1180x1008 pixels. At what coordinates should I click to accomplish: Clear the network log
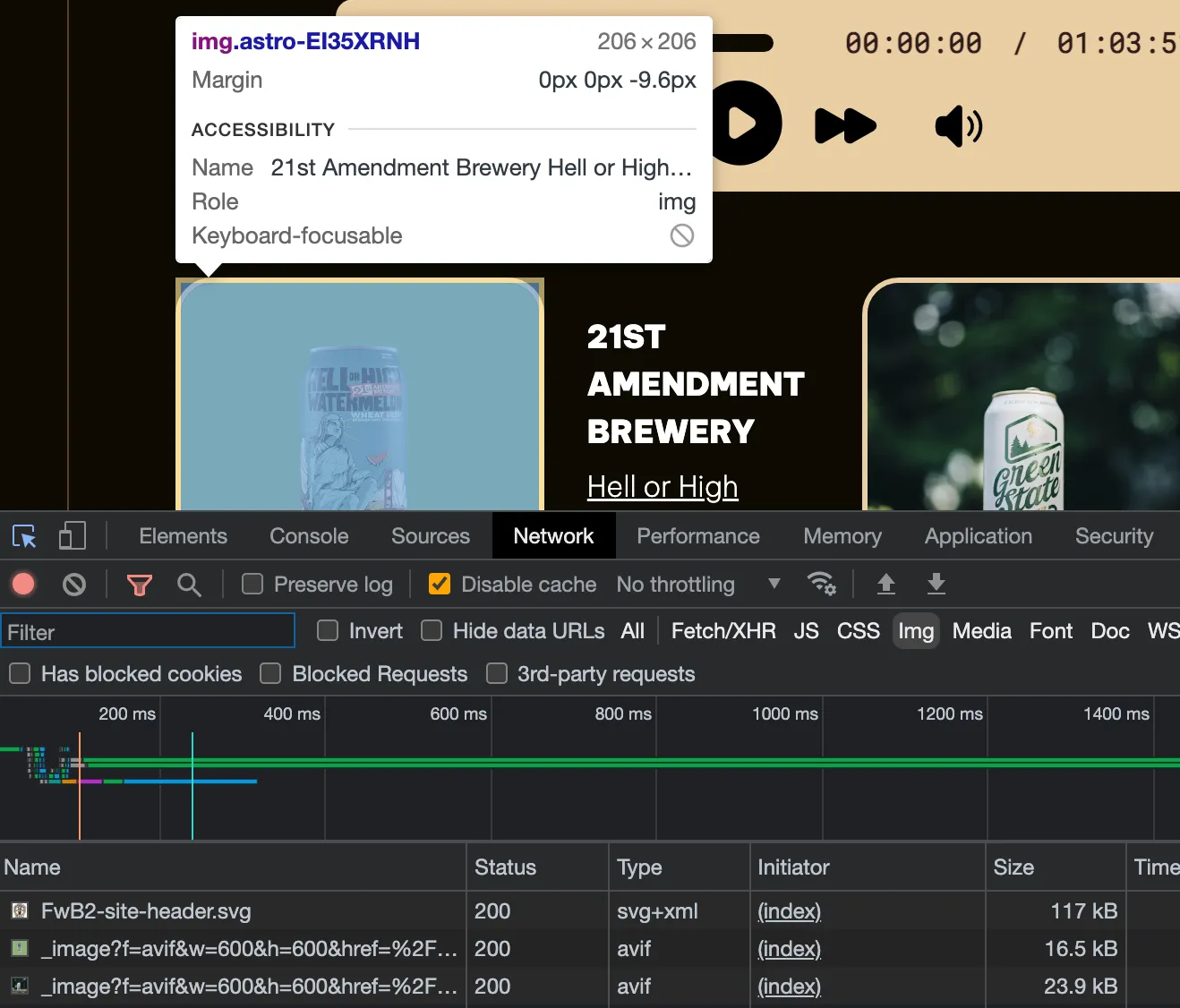73,584
